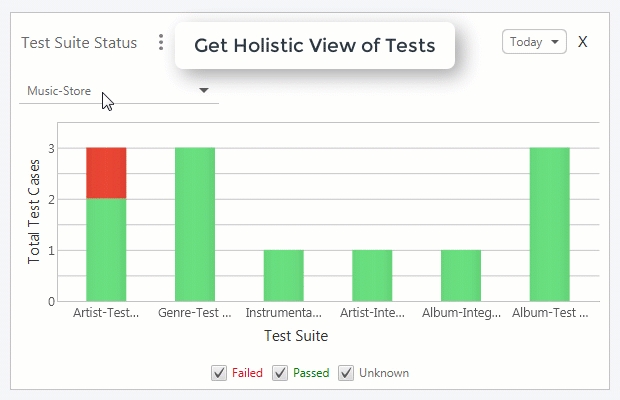The width and height of the screenshot is (620, 400).
Task: Click the Test Suite Status title
Action: click(79, 42)
